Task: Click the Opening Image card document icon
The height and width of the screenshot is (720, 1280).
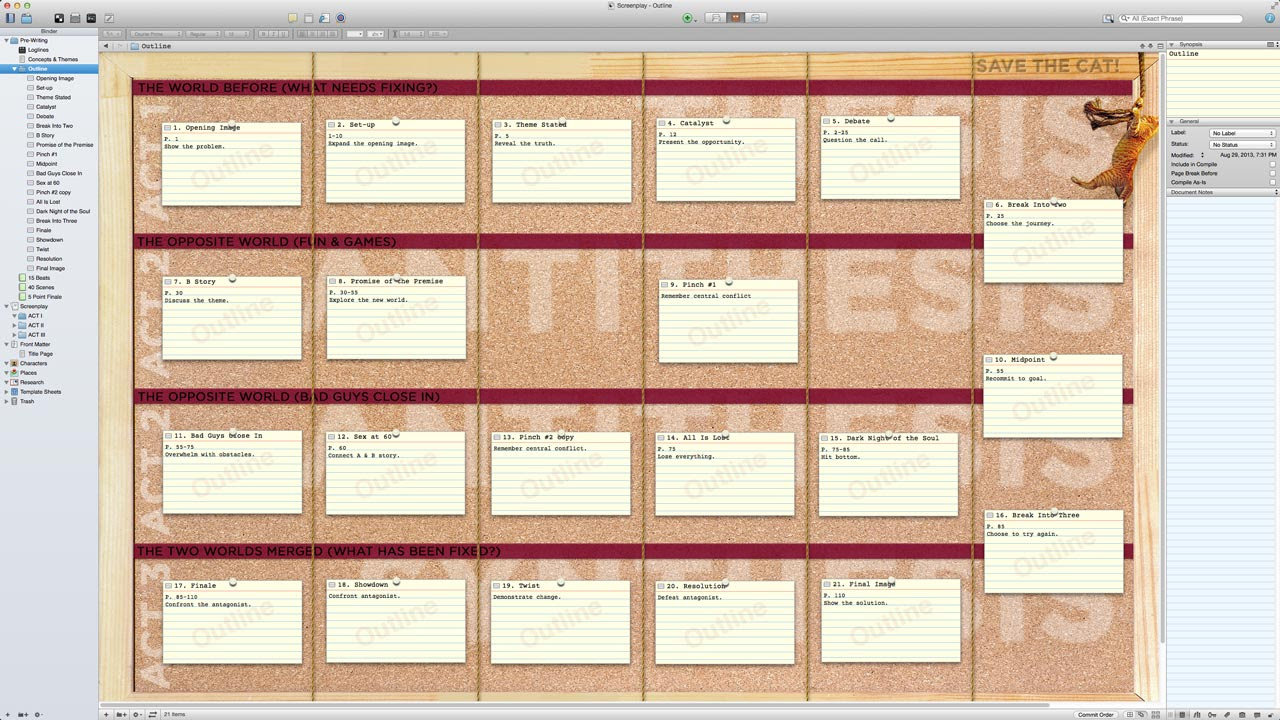Action: tap(167, 127)
